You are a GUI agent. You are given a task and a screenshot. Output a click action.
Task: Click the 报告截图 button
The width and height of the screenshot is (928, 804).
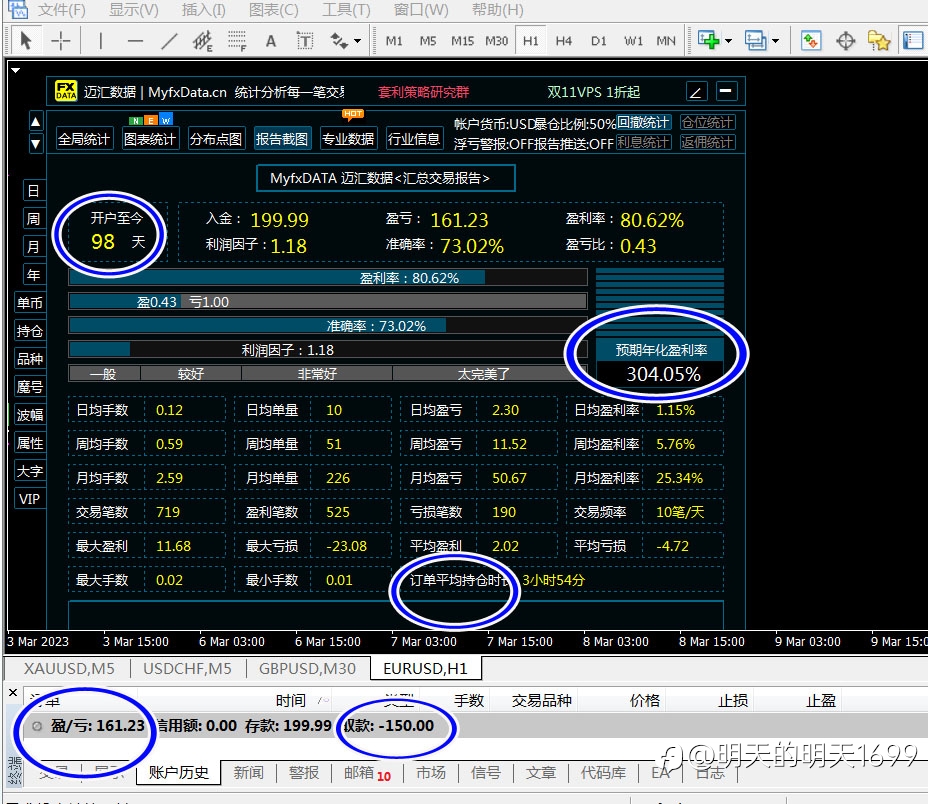(282, 139)
